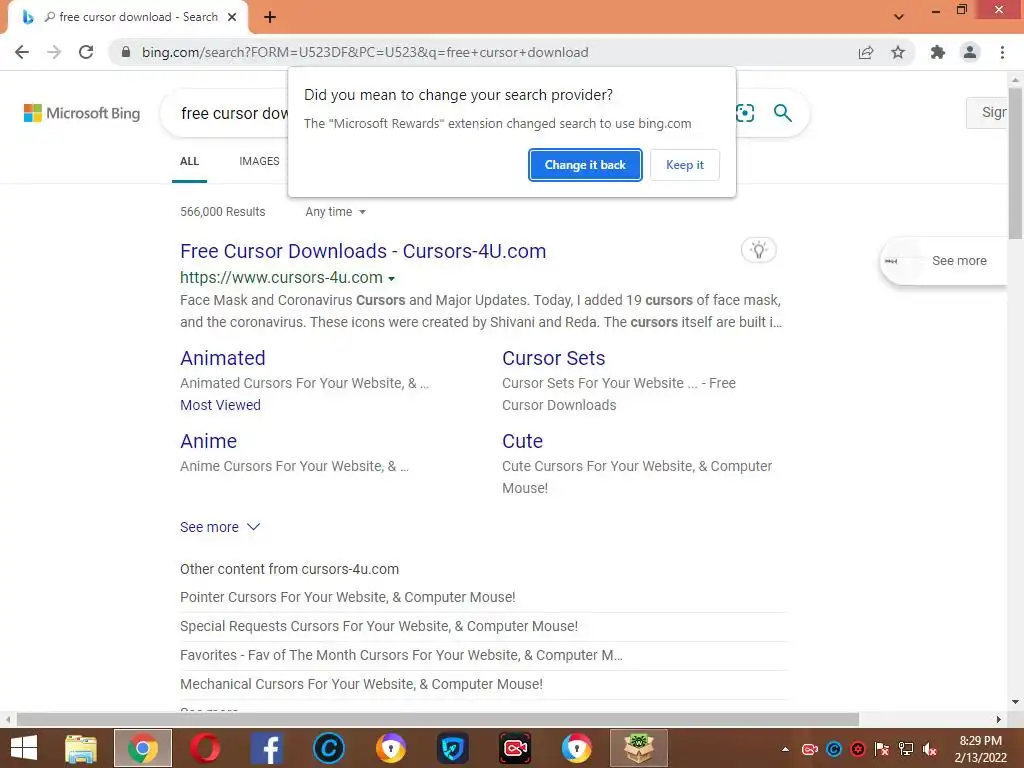Image resolution: width=1024 pixels, height=768 pixels.
Task: Click the tab search down-chevron in title bar
Action: 899,17
